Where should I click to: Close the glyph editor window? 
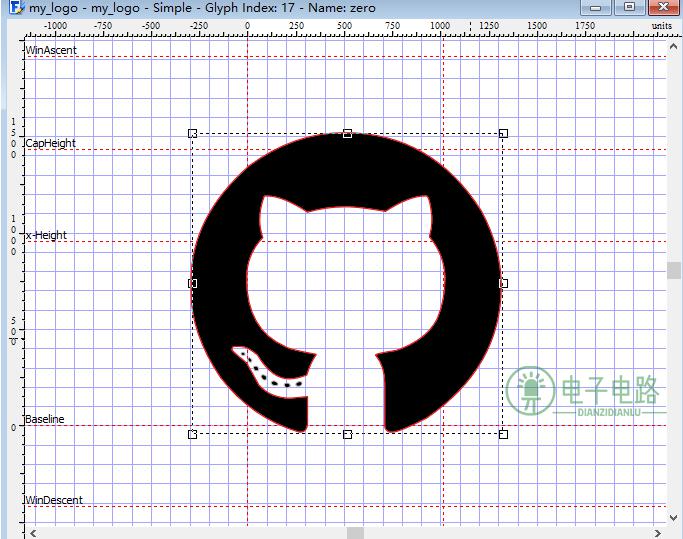click(663, 7)
